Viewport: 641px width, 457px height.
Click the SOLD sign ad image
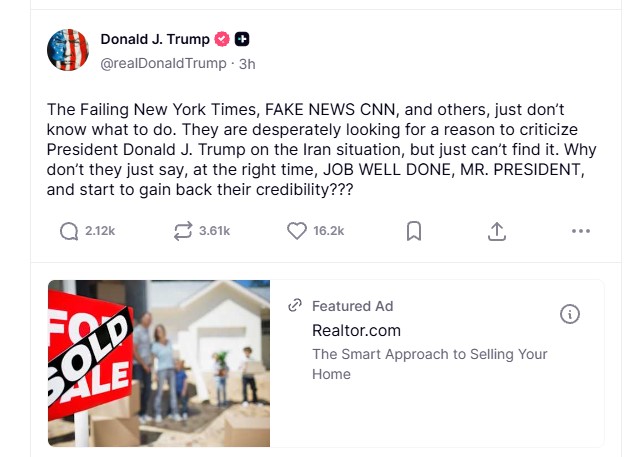click(159, 362)
